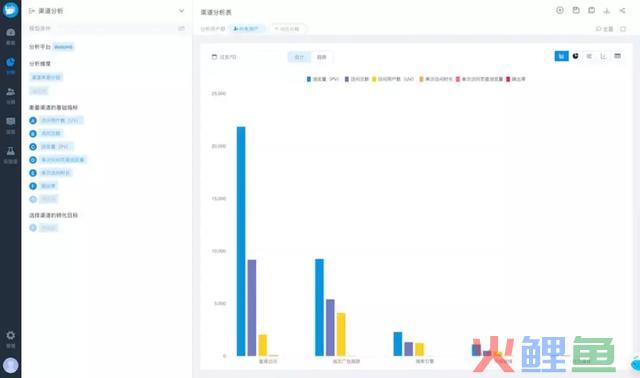Switch chart to pie chart view

[575, 56]
